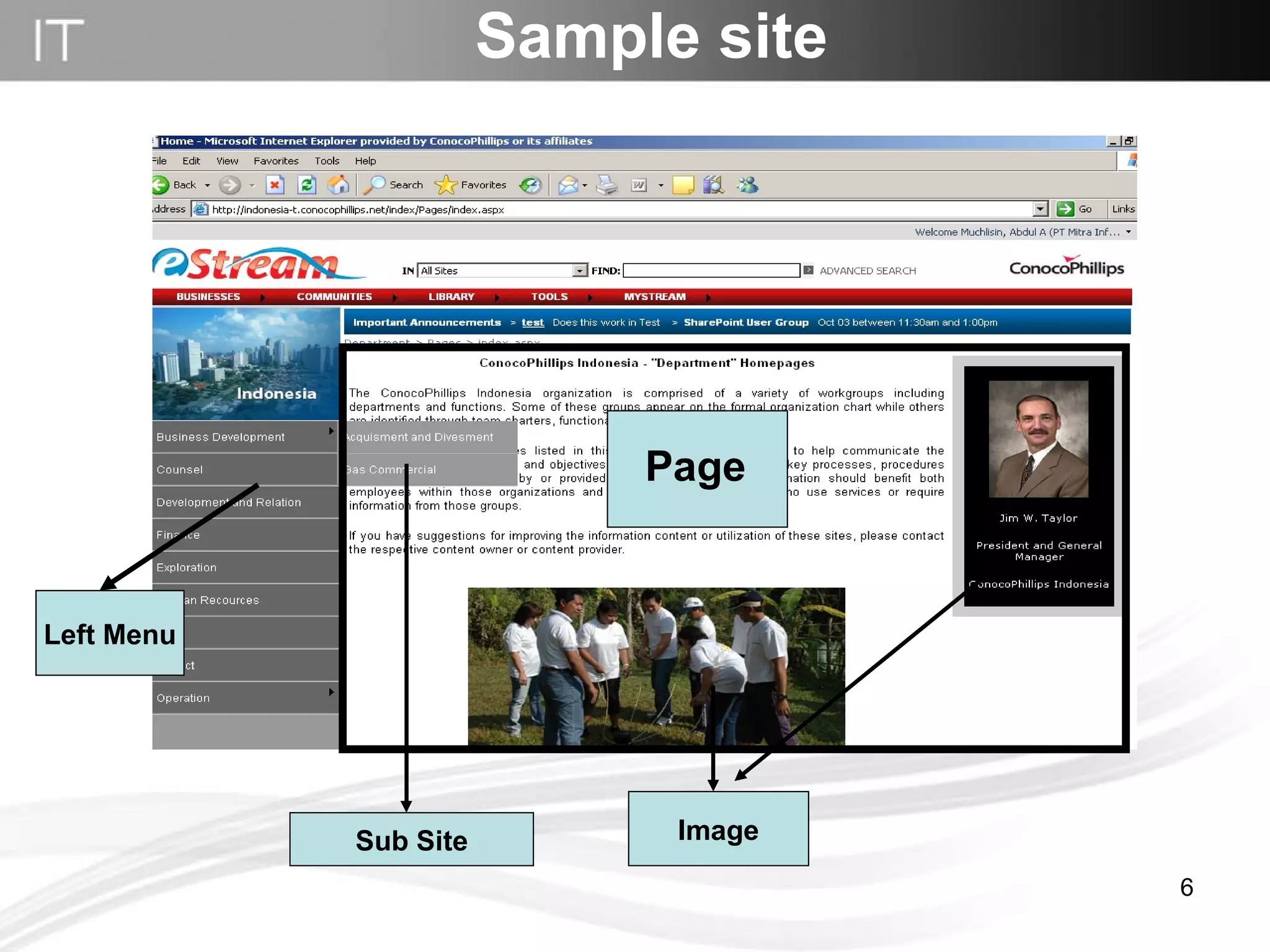Open the Favorites menu in menu bar

click(x=276, y=161)
